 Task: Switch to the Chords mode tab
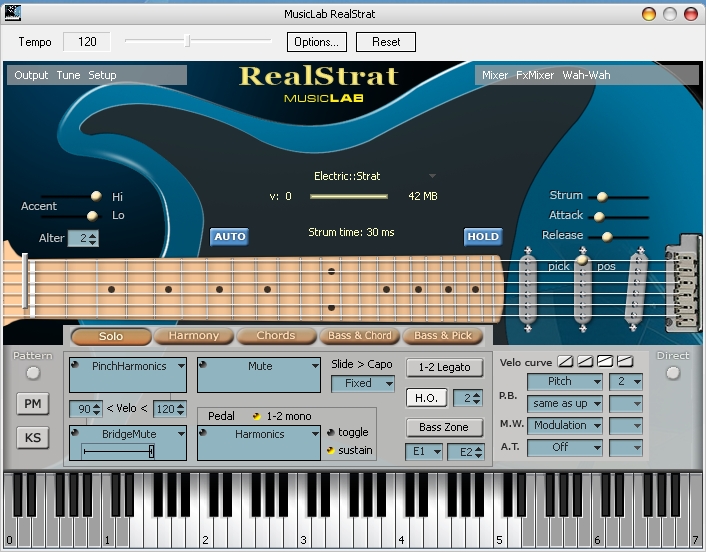[276, 336]
